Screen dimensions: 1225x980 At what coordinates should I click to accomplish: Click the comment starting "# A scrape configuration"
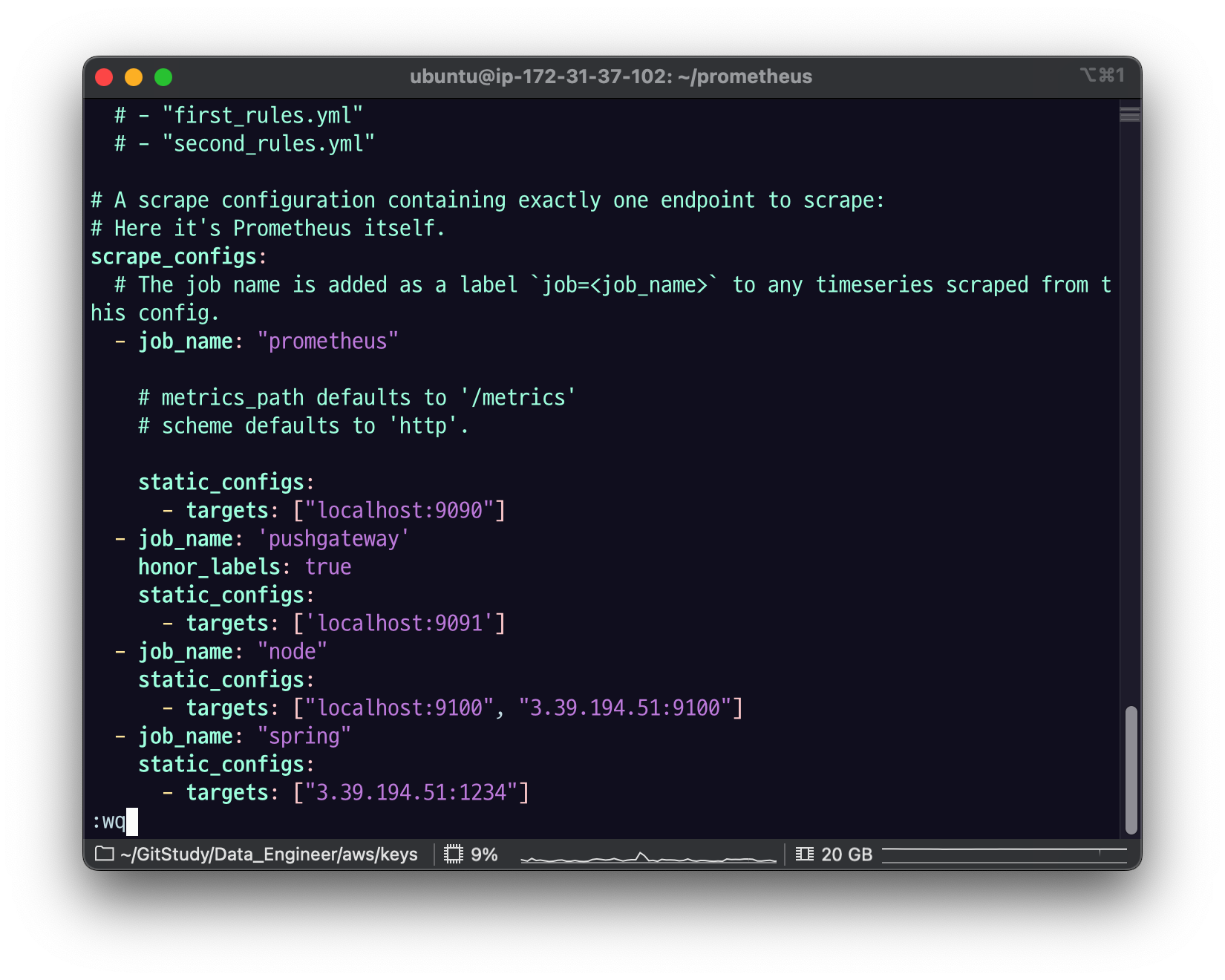(x=488, y=200)
